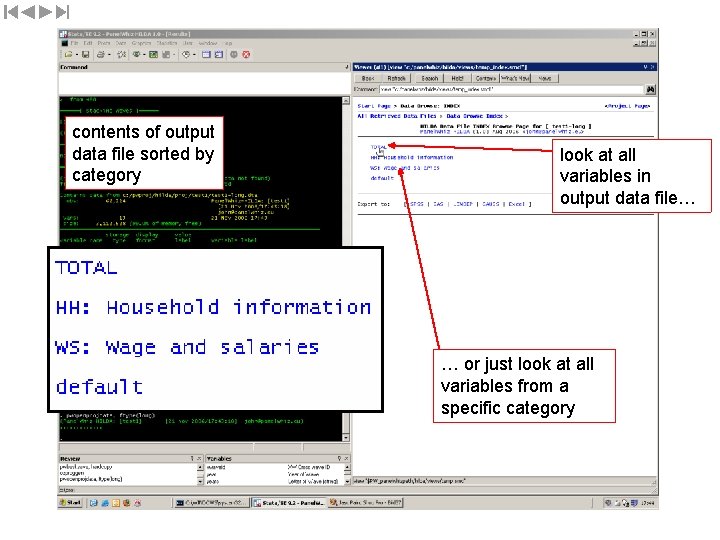The image size is (720, 540).
Task: Click the SPSS export link
Action: click(417, 204)
